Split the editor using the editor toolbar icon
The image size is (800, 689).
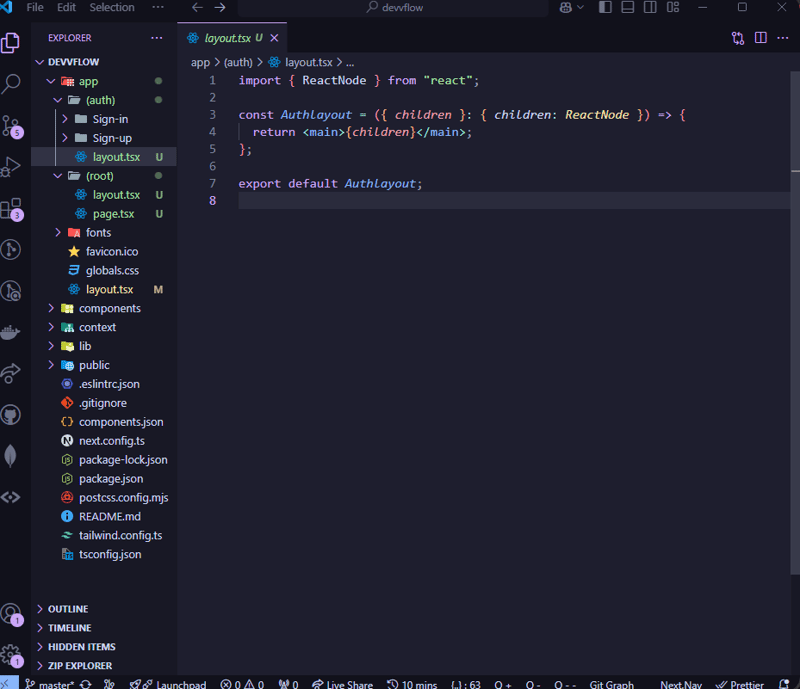pyautogui.click(x=761, y=37)
